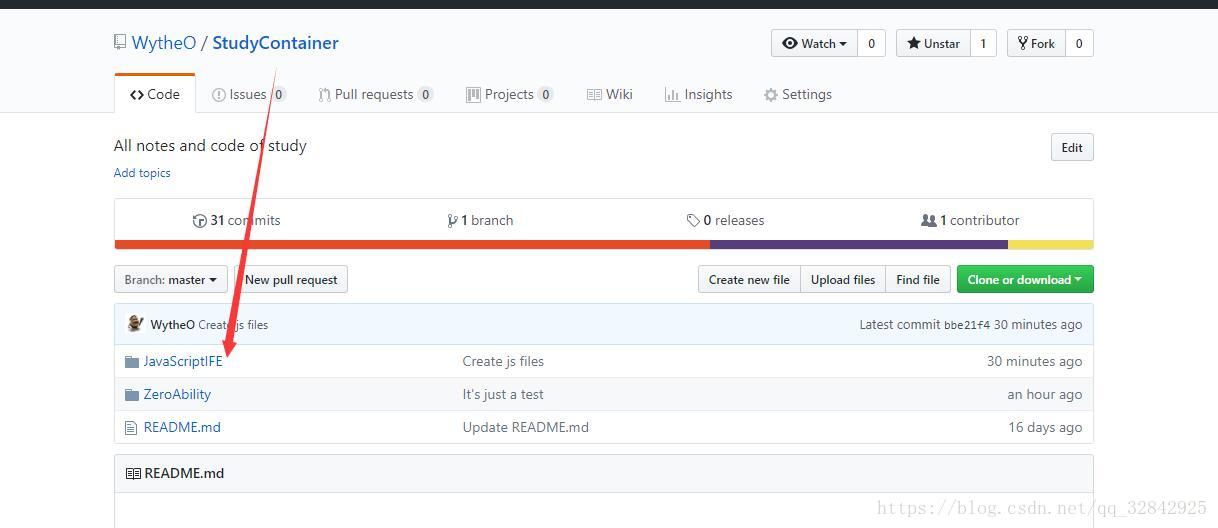Viewport: 1218px width, 528px height.
Task: Open the StudyContainer repository link
Action: pyautogui.click(x=275, y=43)
